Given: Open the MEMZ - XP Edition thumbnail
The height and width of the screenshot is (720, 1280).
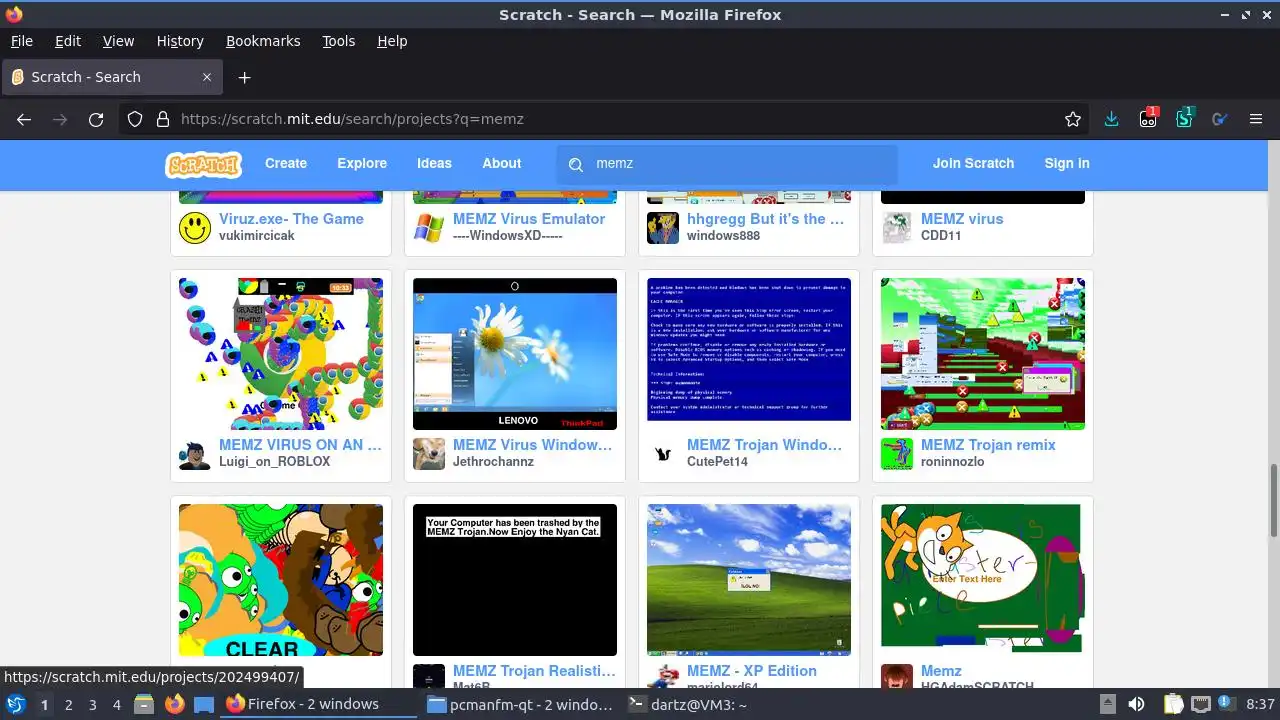Looking at the screenshot, I should pyautogui.click(x=749, y=580).
